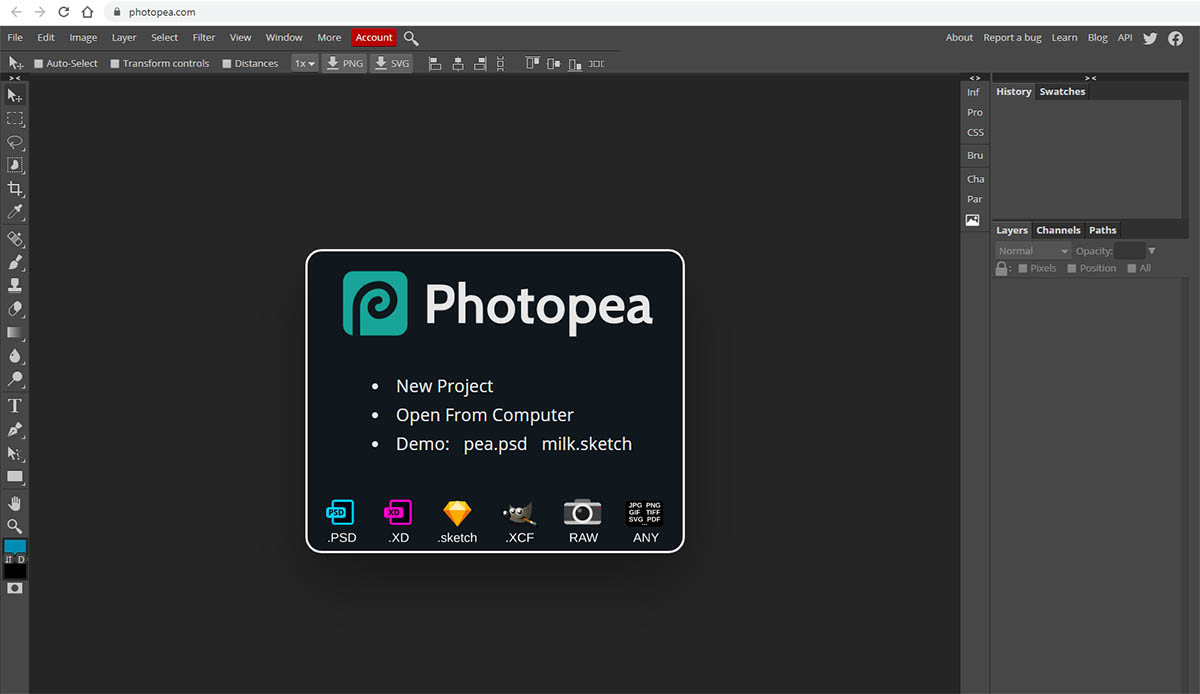Expand the narrow side panel column
Image resolution: width=1200 pixels, height=694 pixels.
point(975,77)
